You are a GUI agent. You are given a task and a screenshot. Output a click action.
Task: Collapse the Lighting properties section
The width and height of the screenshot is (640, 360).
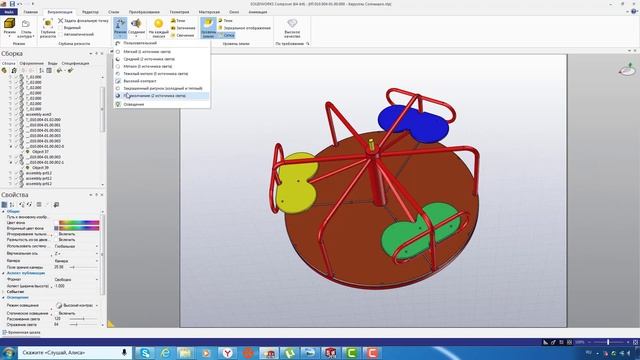4,298
